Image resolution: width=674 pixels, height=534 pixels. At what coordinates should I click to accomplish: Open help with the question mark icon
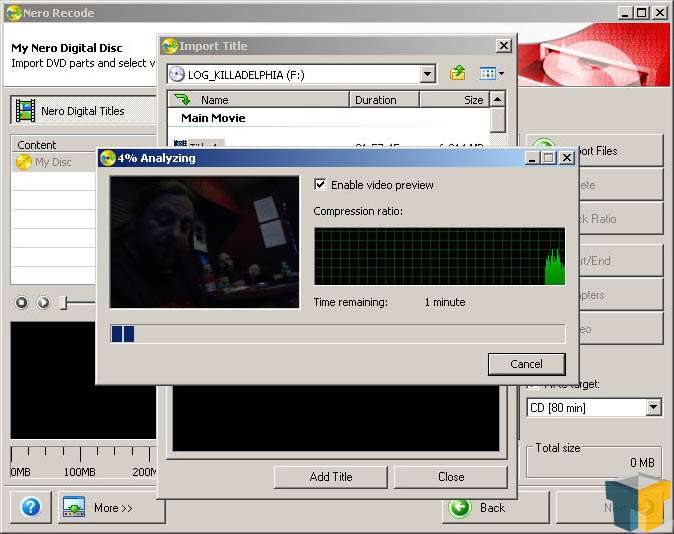[31, 507]
